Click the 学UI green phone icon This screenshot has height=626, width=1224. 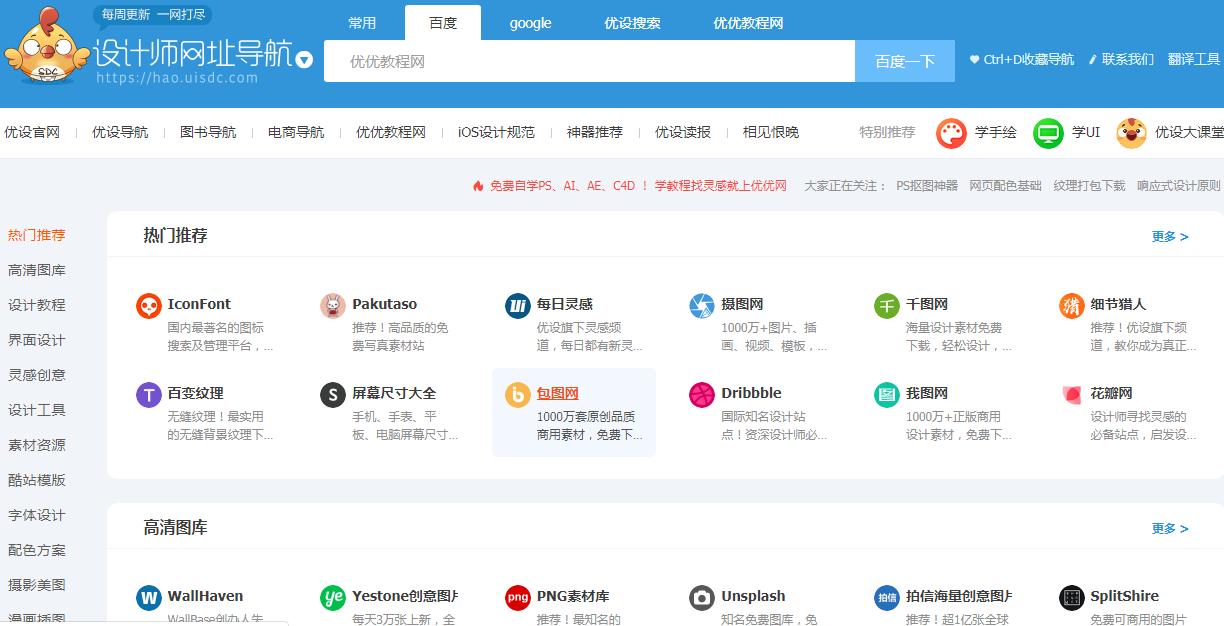(1048, 131)
